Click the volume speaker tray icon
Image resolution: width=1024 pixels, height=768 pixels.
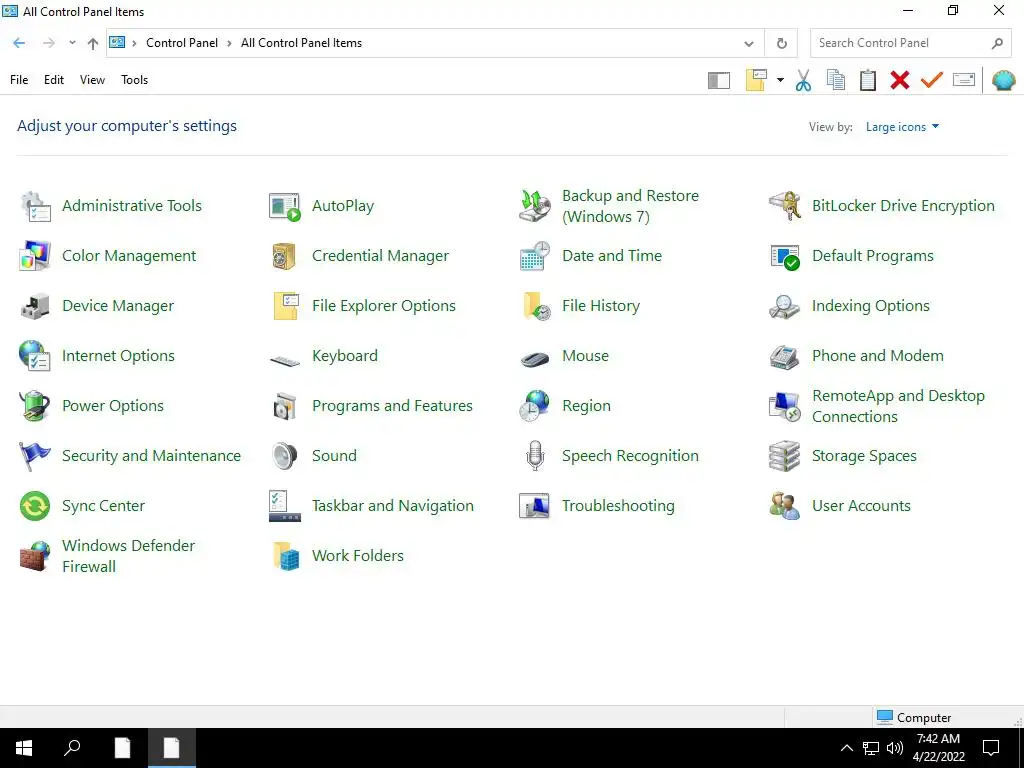coord(895,748)
